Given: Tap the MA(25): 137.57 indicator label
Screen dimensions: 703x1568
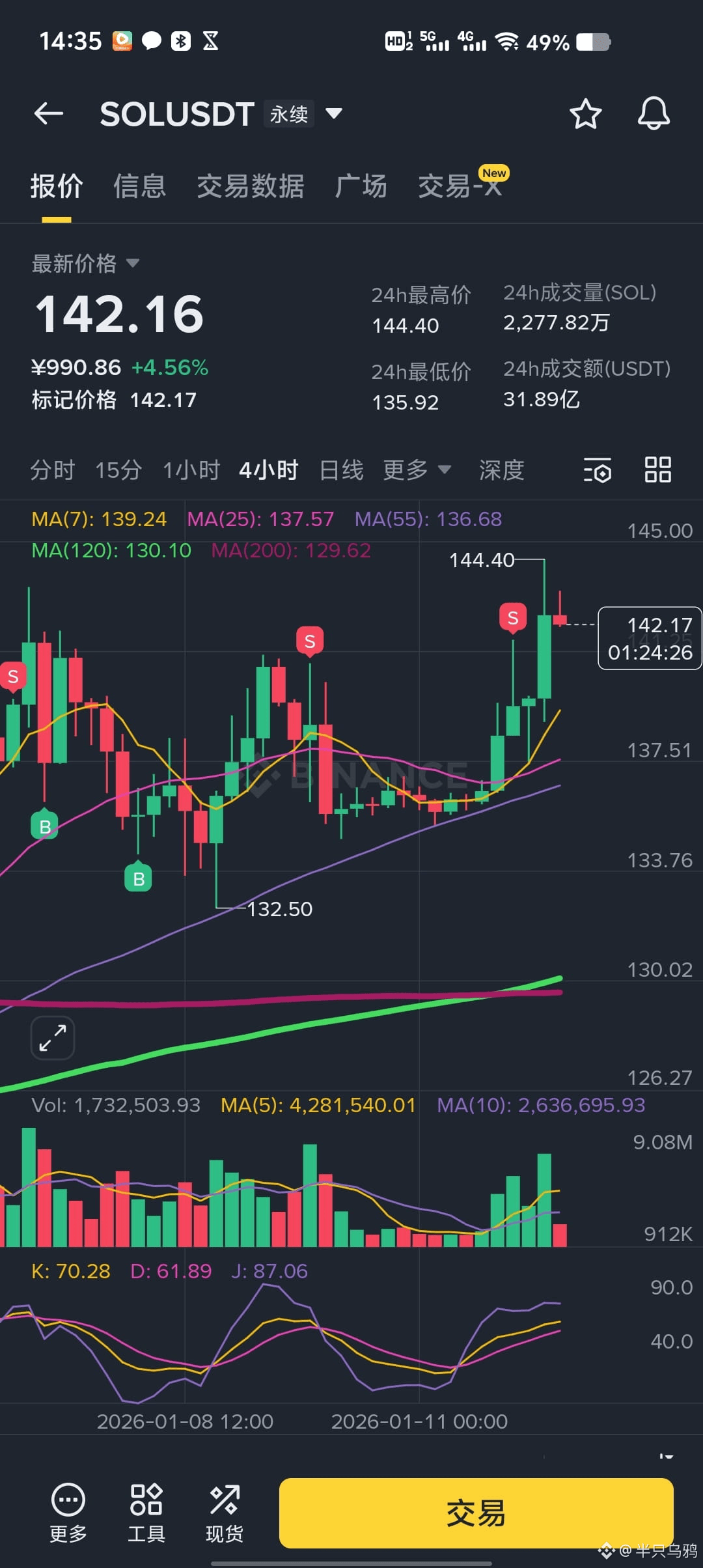Looking at the screenshot, I should pyautogui.click(x=260, y=519).
